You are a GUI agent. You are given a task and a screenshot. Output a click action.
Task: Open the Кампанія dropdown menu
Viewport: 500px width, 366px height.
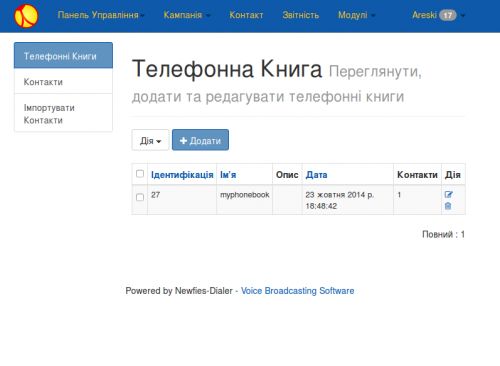[187, 15]
